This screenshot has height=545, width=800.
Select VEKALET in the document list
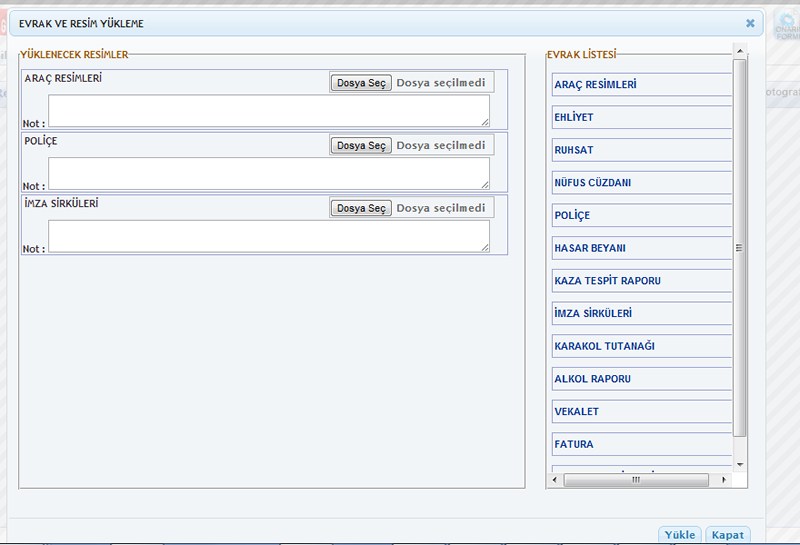pos(642,411)
